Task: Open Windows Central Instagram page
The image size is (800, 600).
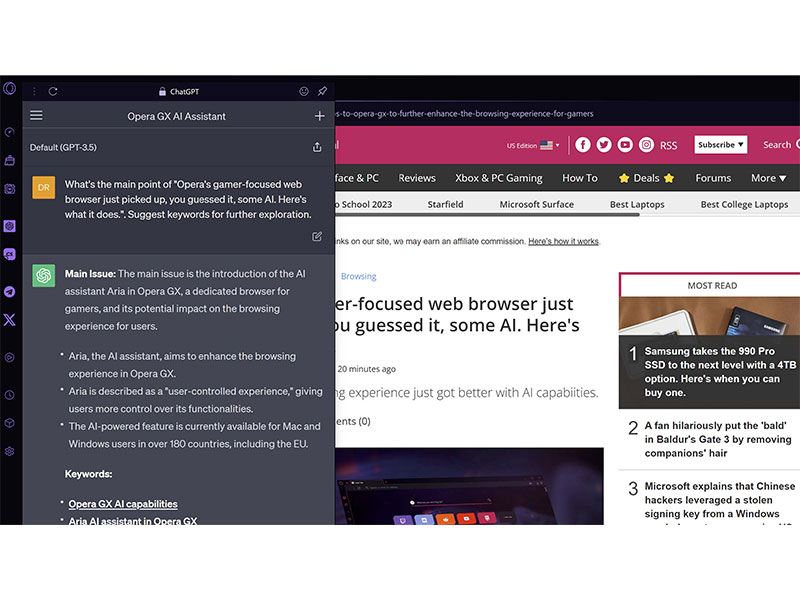Action: pos(646,145)
